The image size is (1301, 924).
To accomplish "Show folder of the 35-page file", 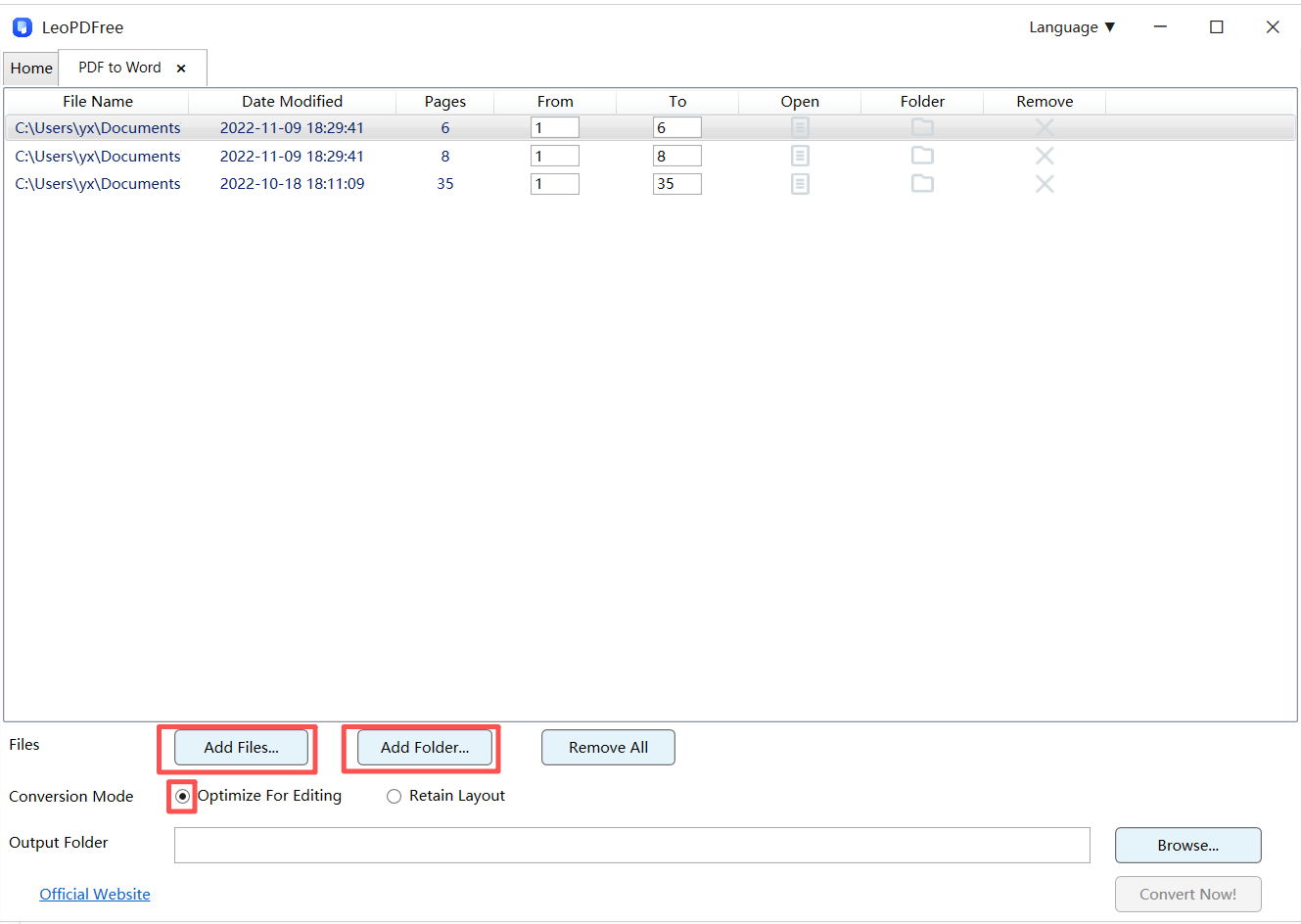I will coord(922,183).
